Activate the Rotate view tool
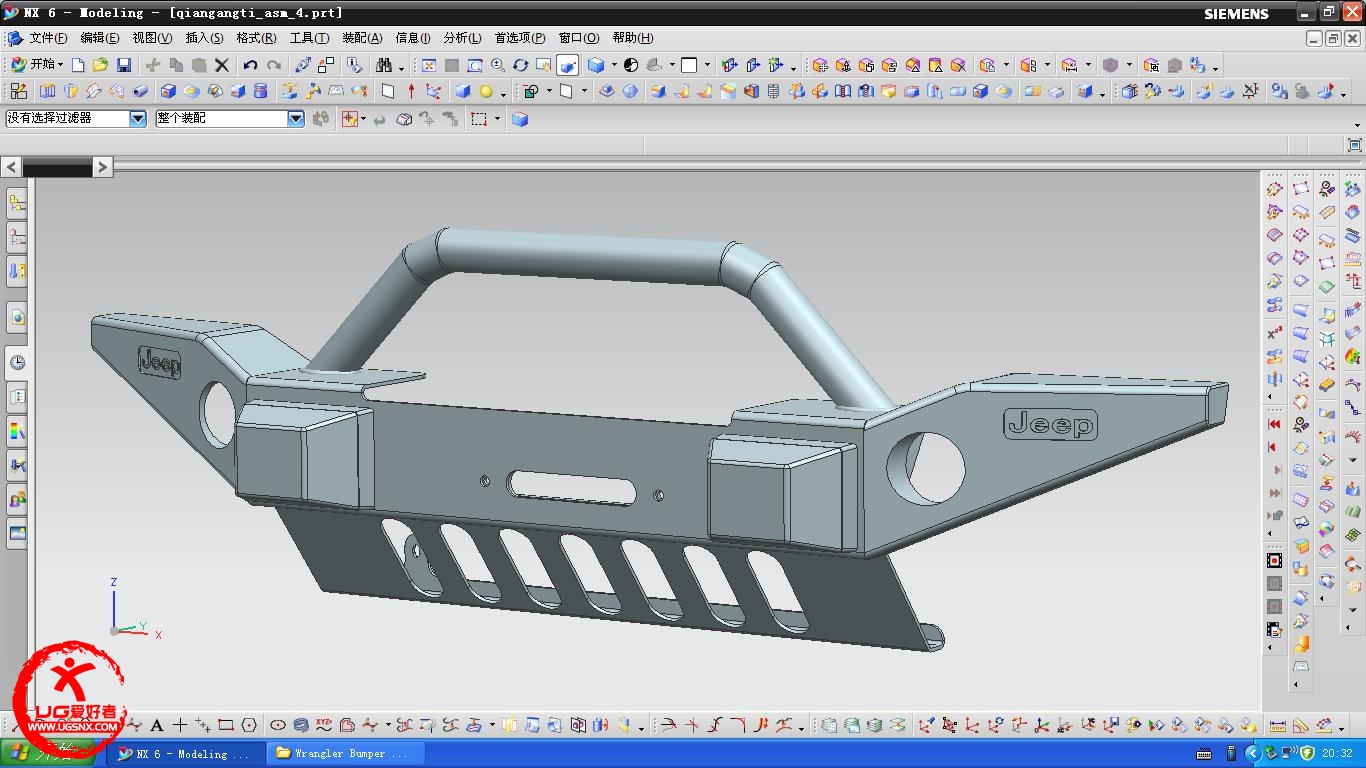The width and height of the screenshot is (1366, 768). [x=521, y=65]
